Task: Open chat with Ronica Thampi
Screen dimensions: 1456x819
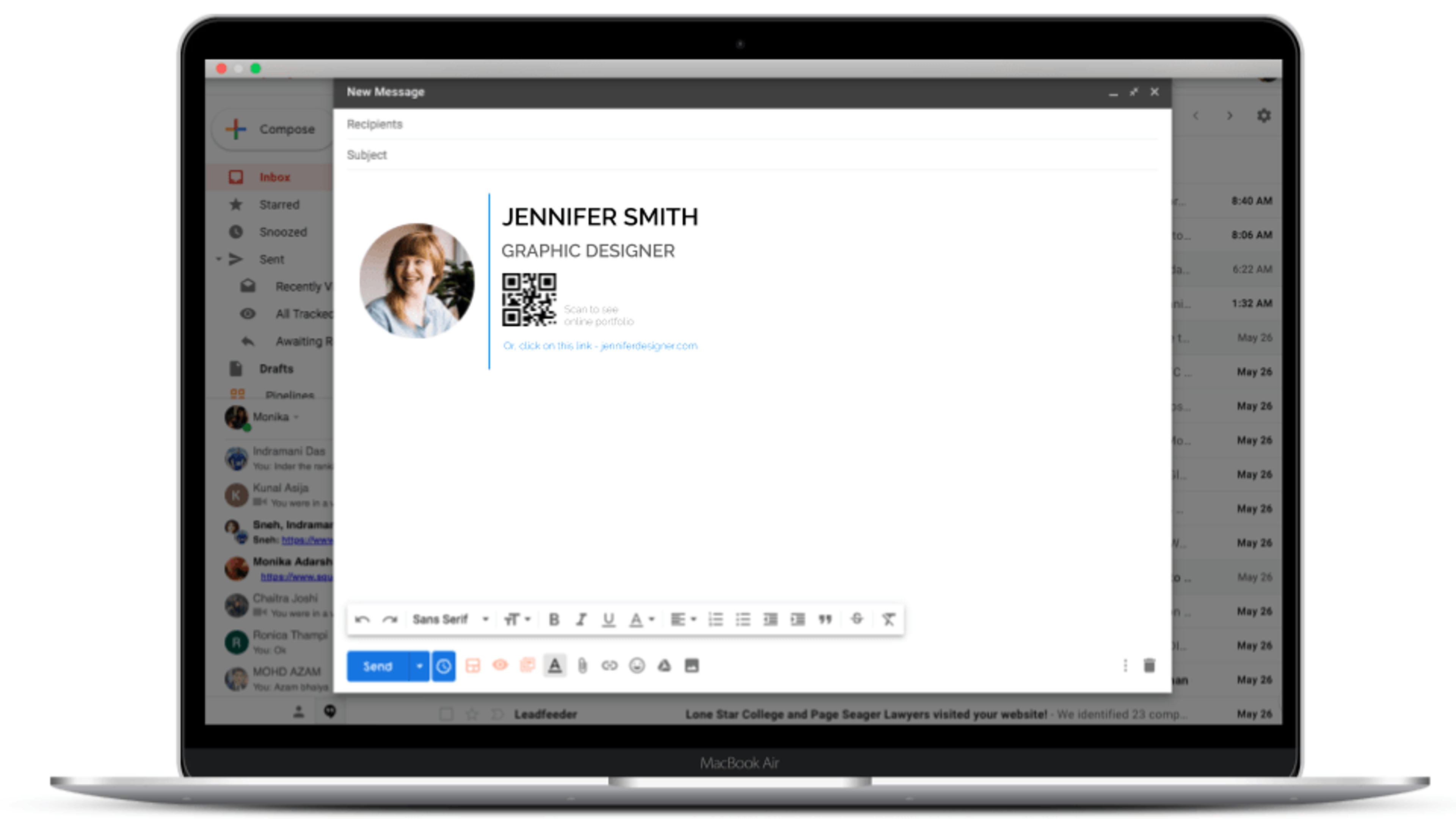Action: coord(278,642)
